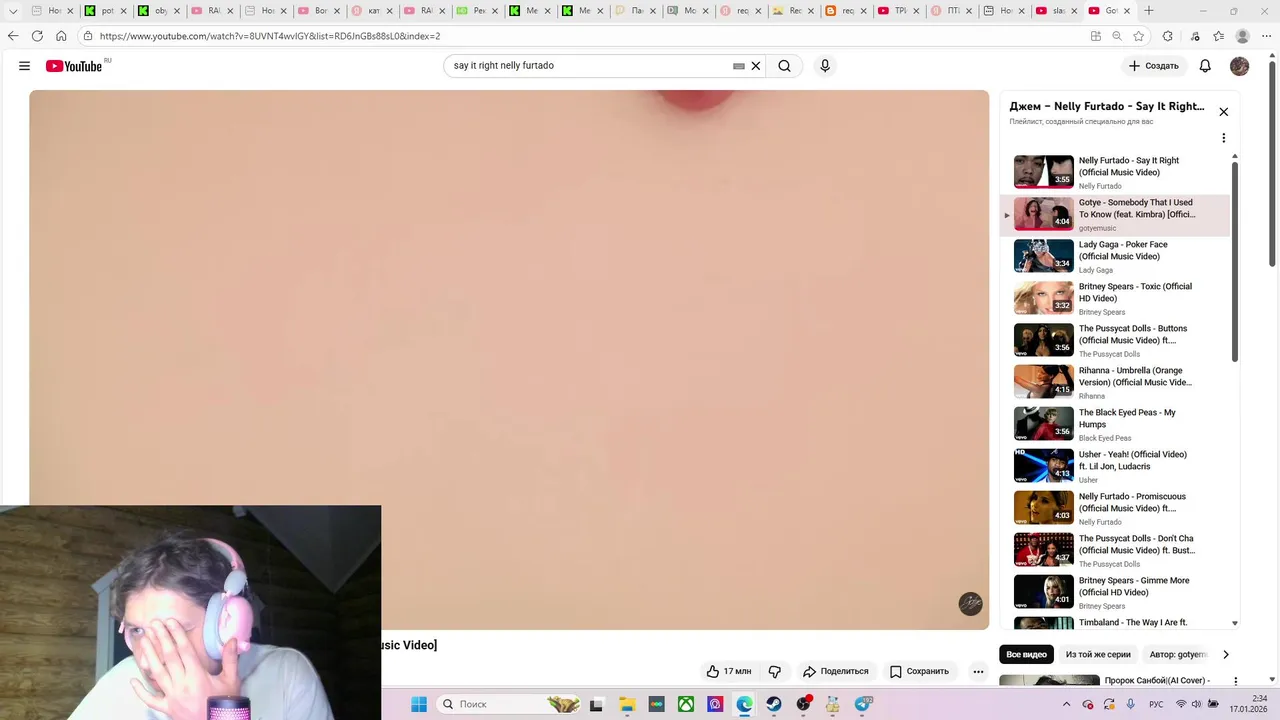Click the playlist scrollbar thumb
This screenshot has height=720, width=1280.
click(x=1234, y=262)
